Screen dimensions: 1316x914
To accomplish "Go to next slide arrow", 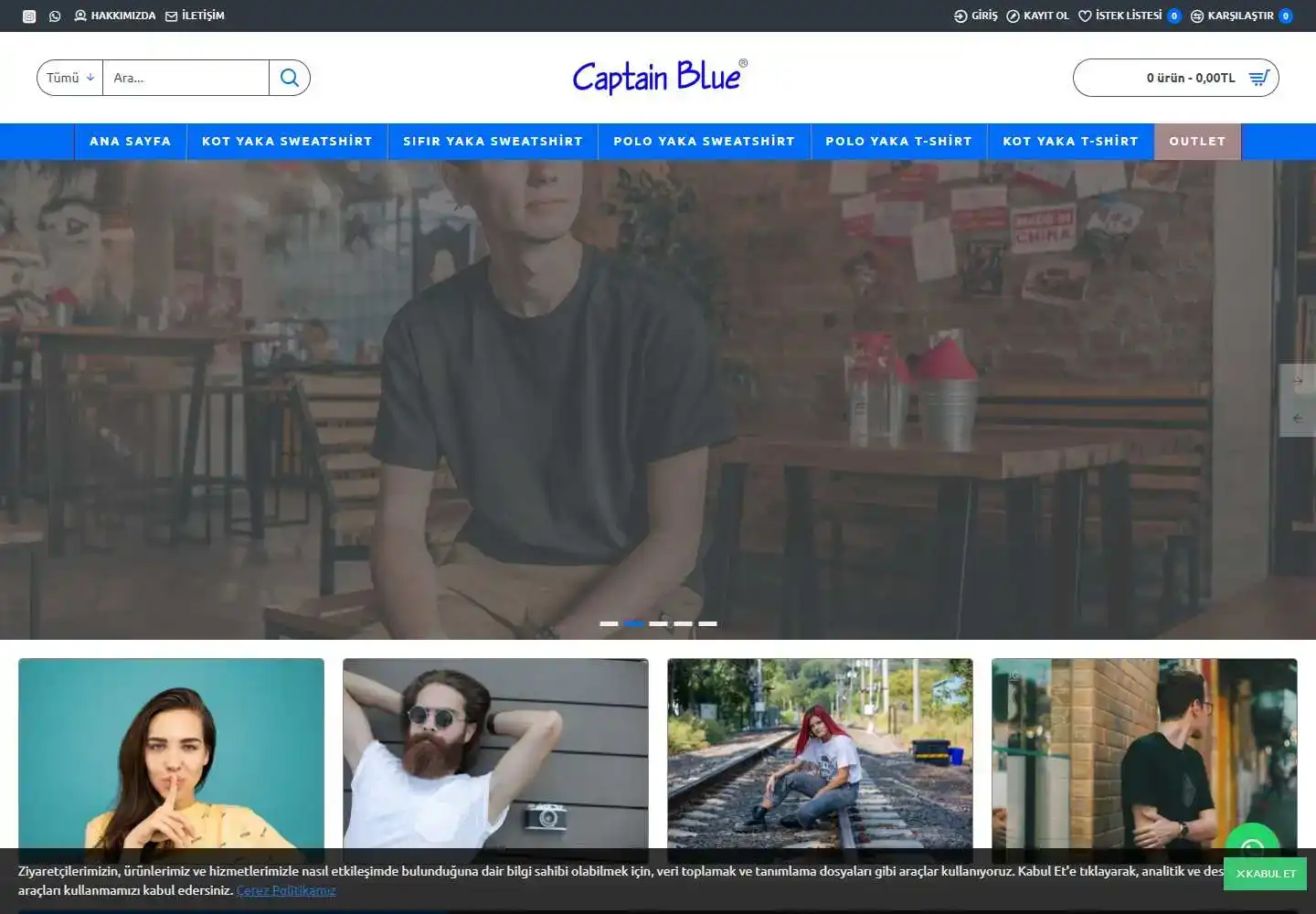I will [x=1298, y=380].
